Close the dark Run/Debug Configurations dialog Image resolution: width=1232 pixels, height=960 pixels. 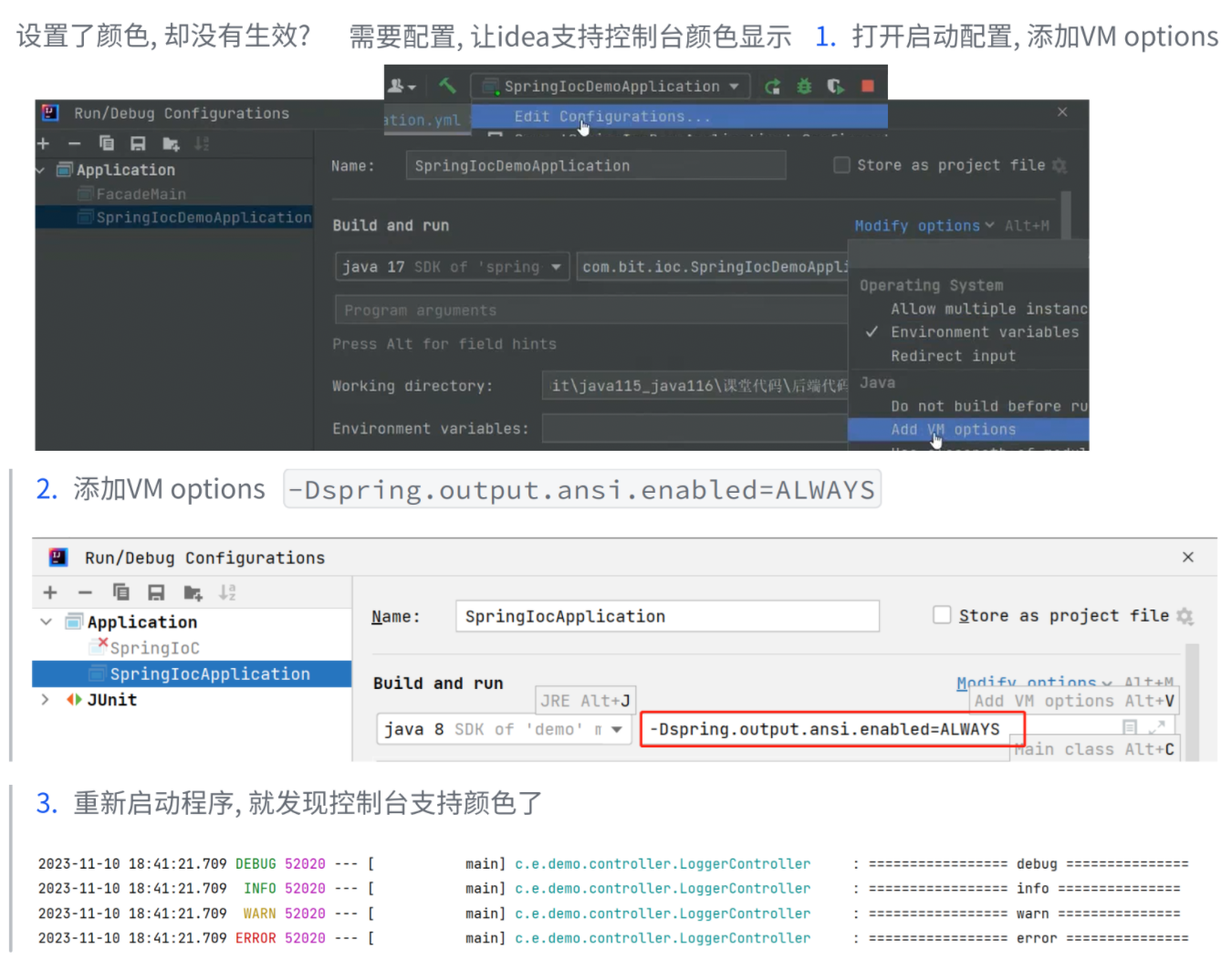pyautogui.click(x=1062, y=111)
